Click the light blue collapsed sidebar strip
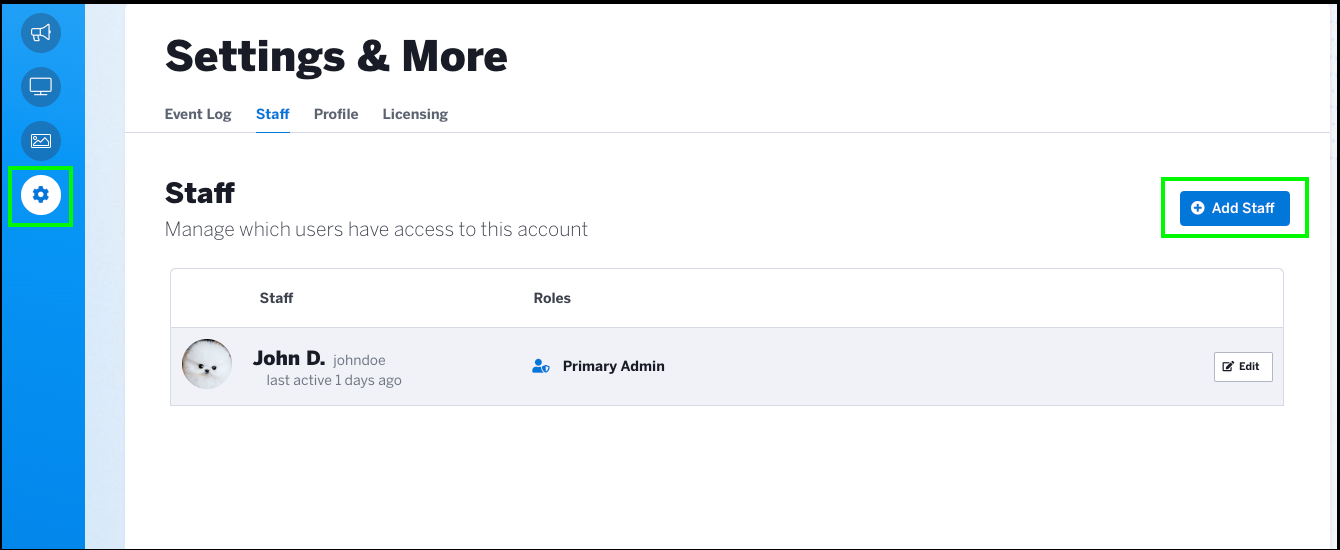Viewport: 1340px width, 550px height. click(x=105, y=275)
